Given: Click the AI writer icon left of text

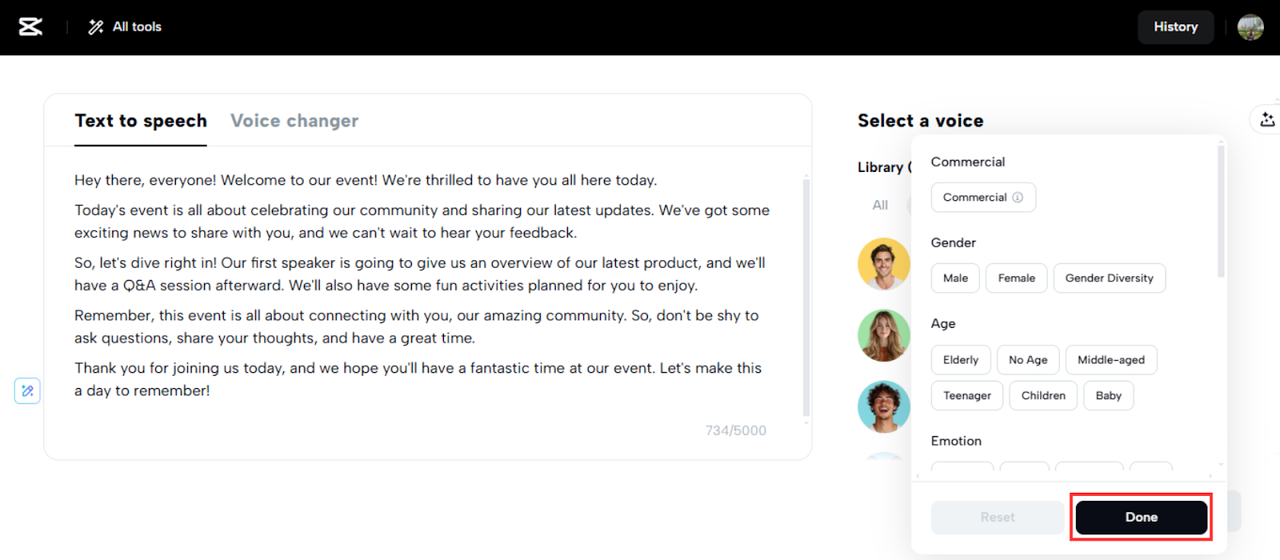Looking at the screenshot, I should [x=27, y=391].
